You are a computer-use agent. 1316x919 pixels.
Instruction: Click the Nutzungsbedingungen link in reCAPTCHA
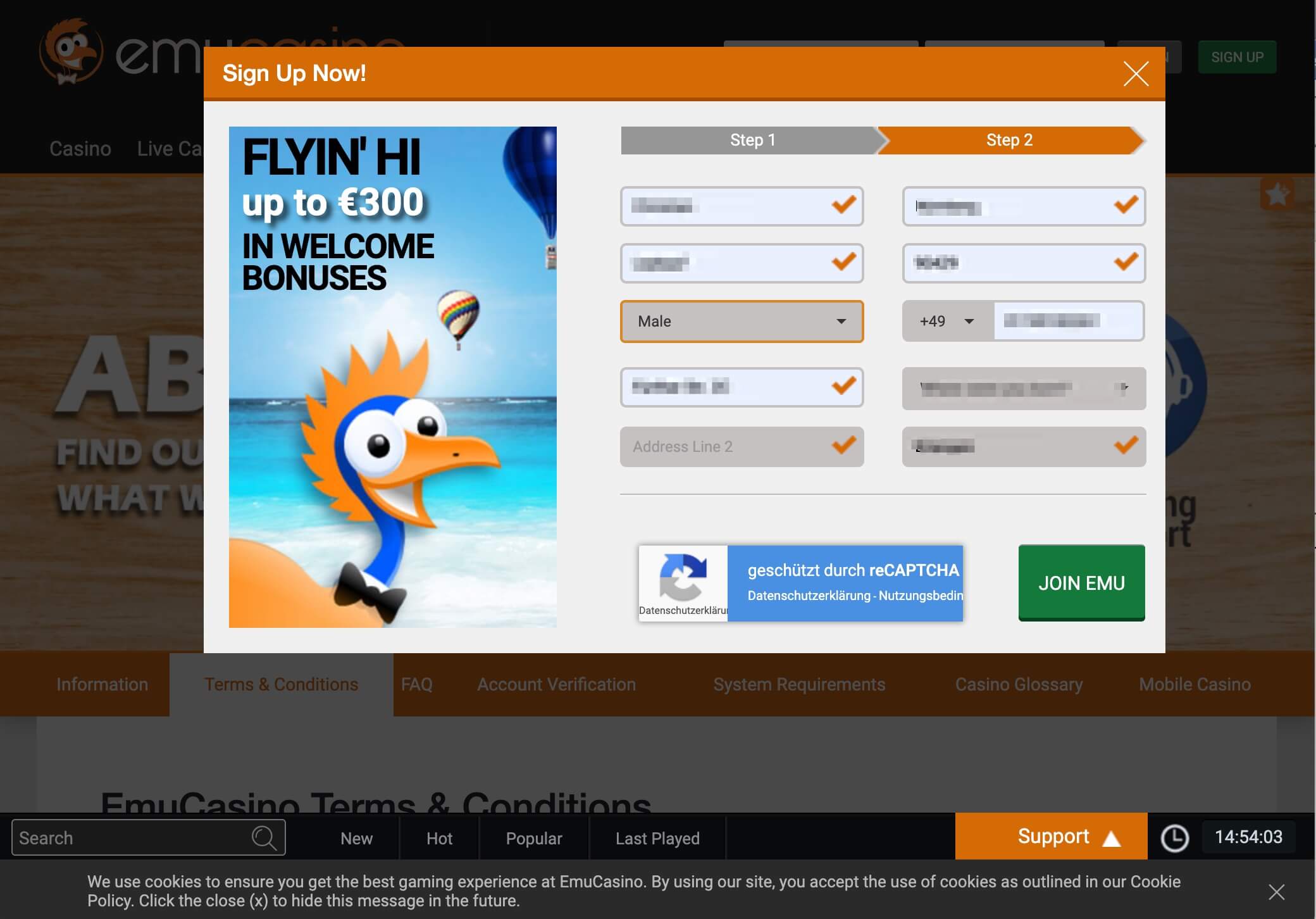921,596
